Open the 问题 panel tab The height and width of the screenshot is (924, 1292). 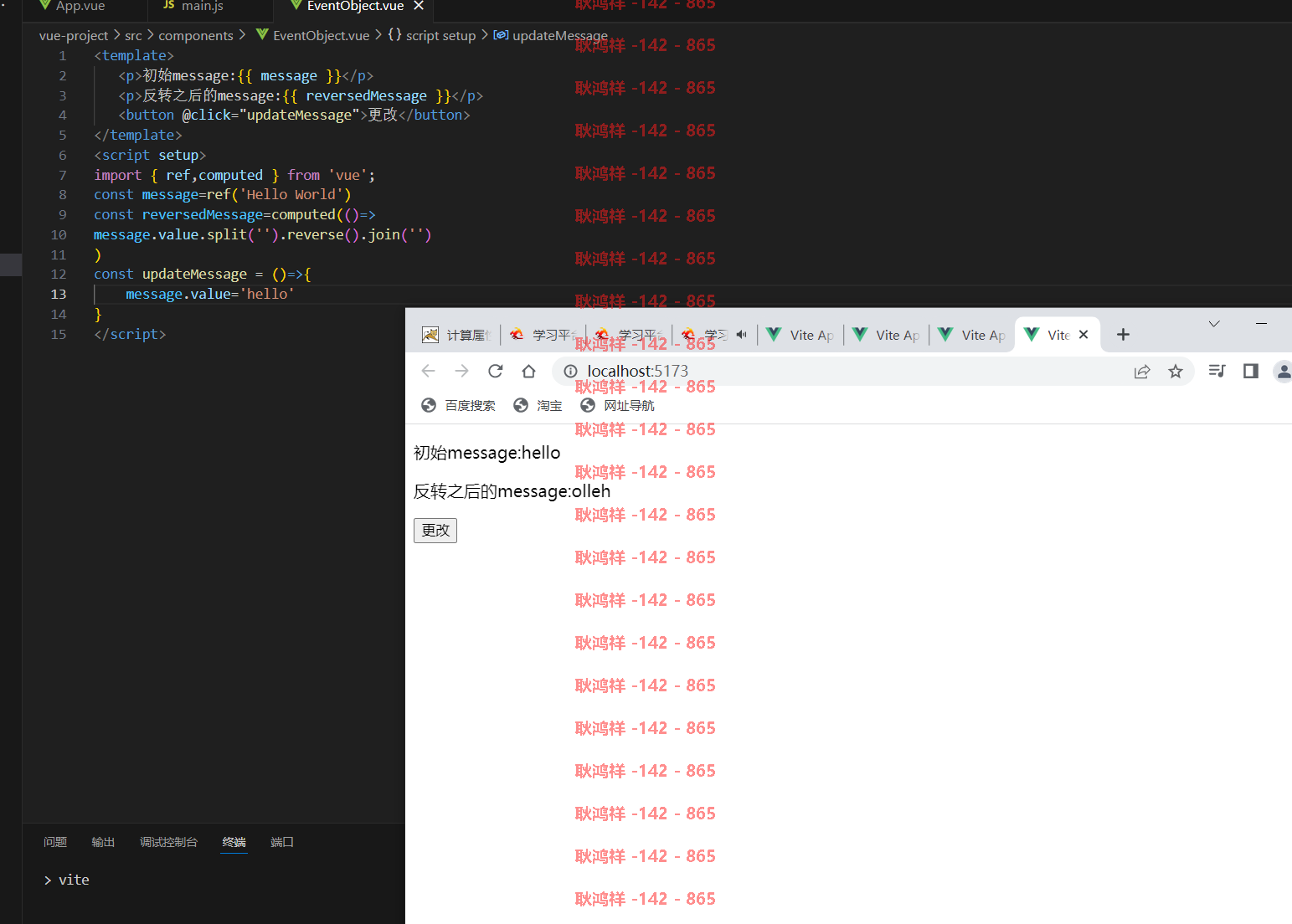pos(55,842)
